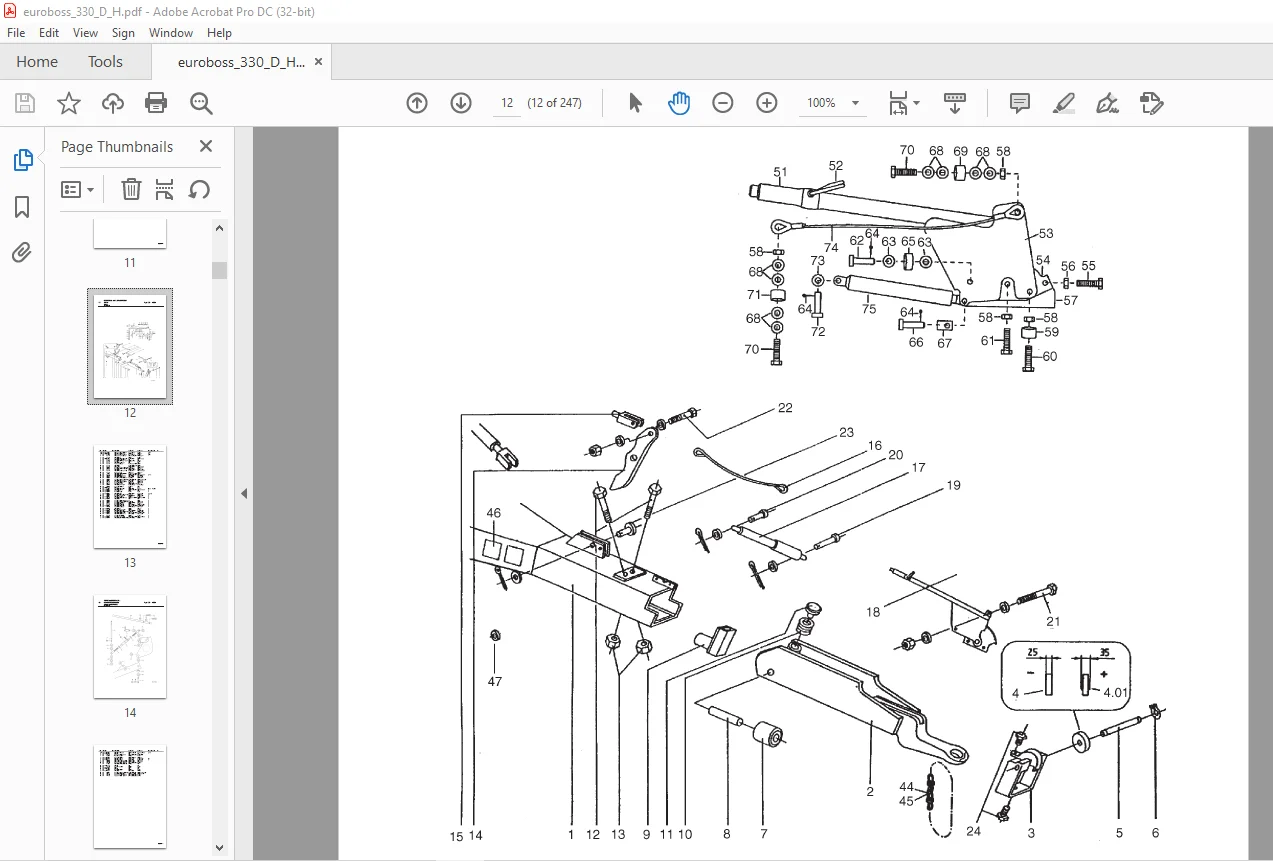Go to previous page arrow

[x=417, y=103]
